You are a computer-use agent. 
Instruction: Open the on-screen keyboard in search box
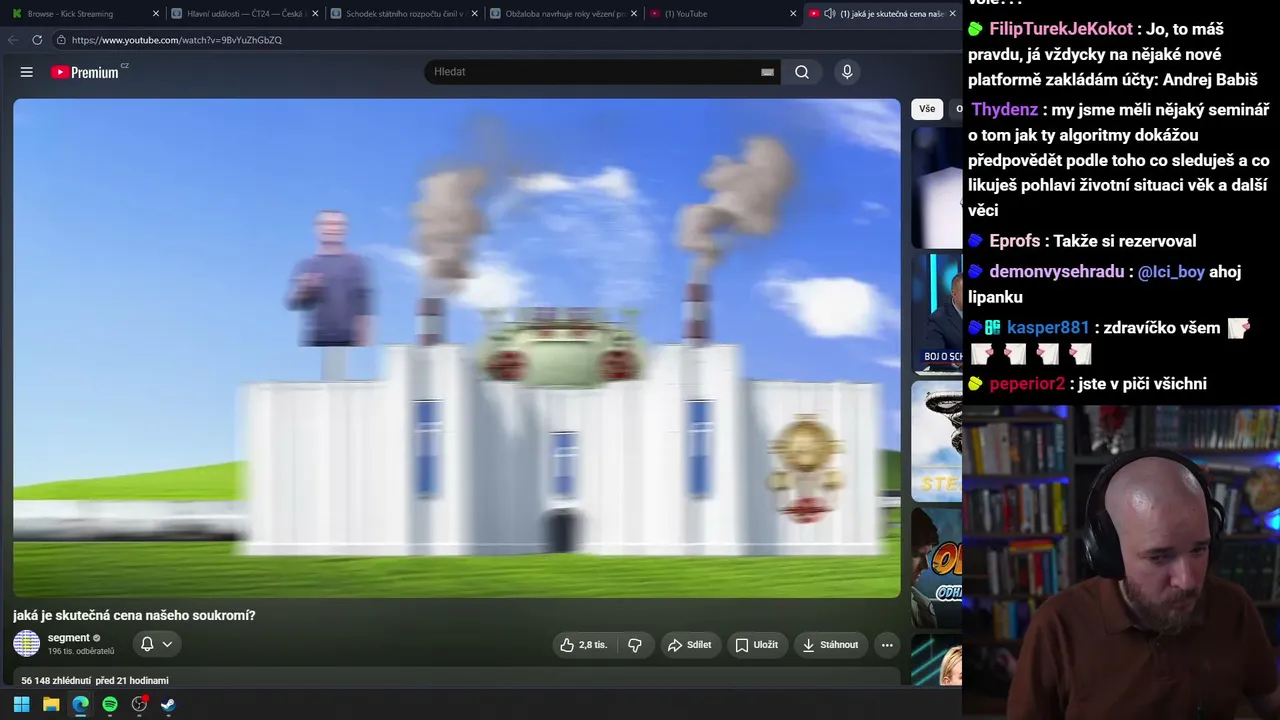coord(767,72)
